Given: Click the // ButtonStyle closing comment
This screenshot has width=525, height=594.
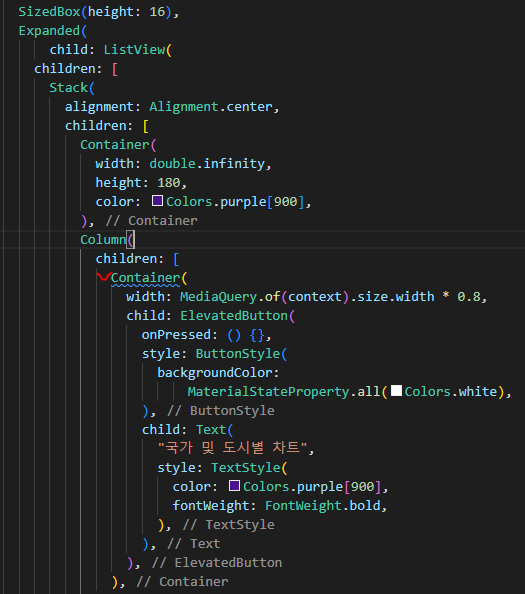Looking at the screenshot, I should pos(221,411).
